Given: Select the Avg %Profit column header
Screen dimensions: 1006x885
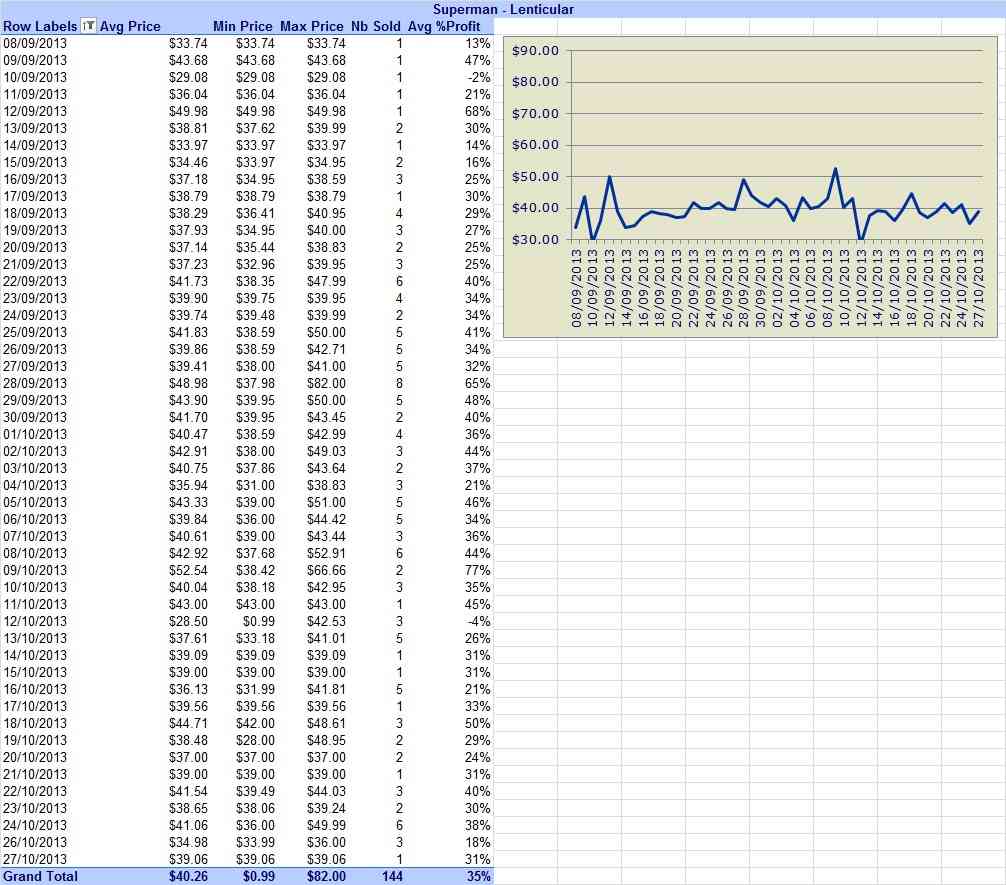Looking at the screenshot, I should coord(444,26).
